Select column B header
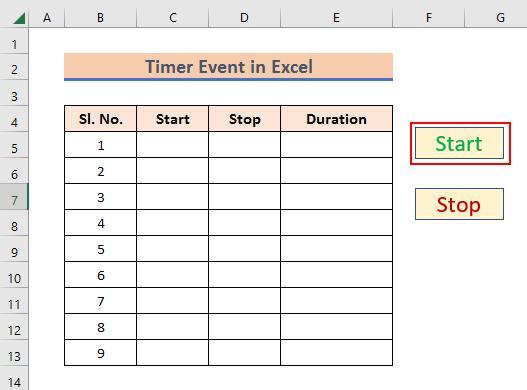 pos(100,17)
